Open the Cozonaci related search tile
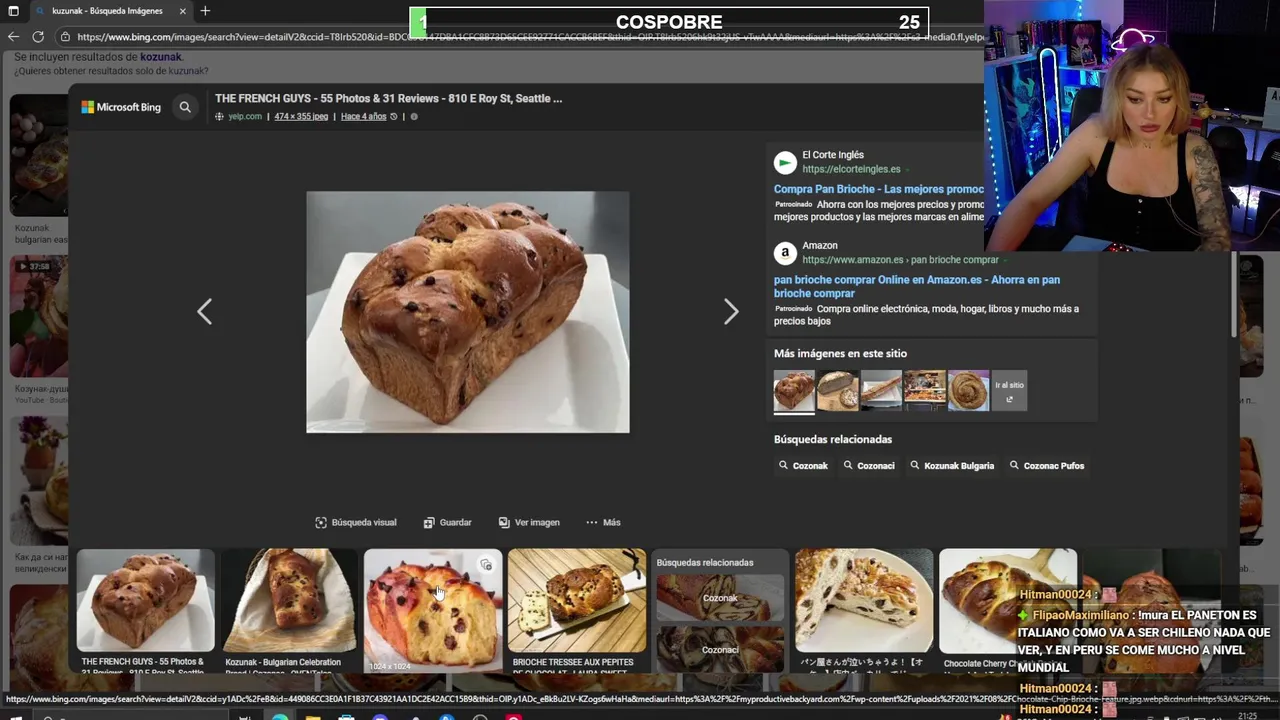This screenshot has width=1280, height=720. click(x=720, y=649)
